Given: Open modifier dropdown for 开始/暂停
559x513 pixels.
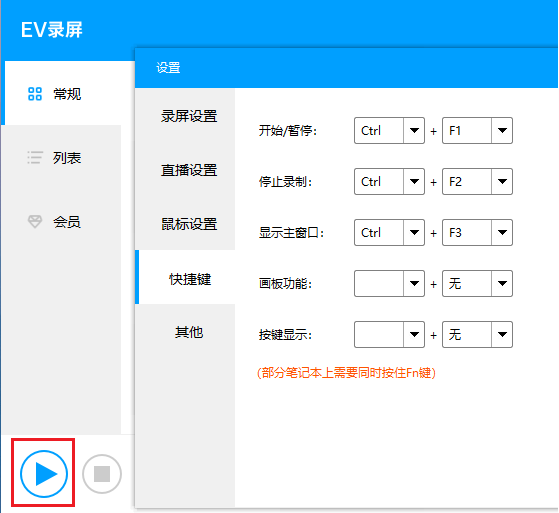Looking at the screenshot, I should [x=389, y=130].
